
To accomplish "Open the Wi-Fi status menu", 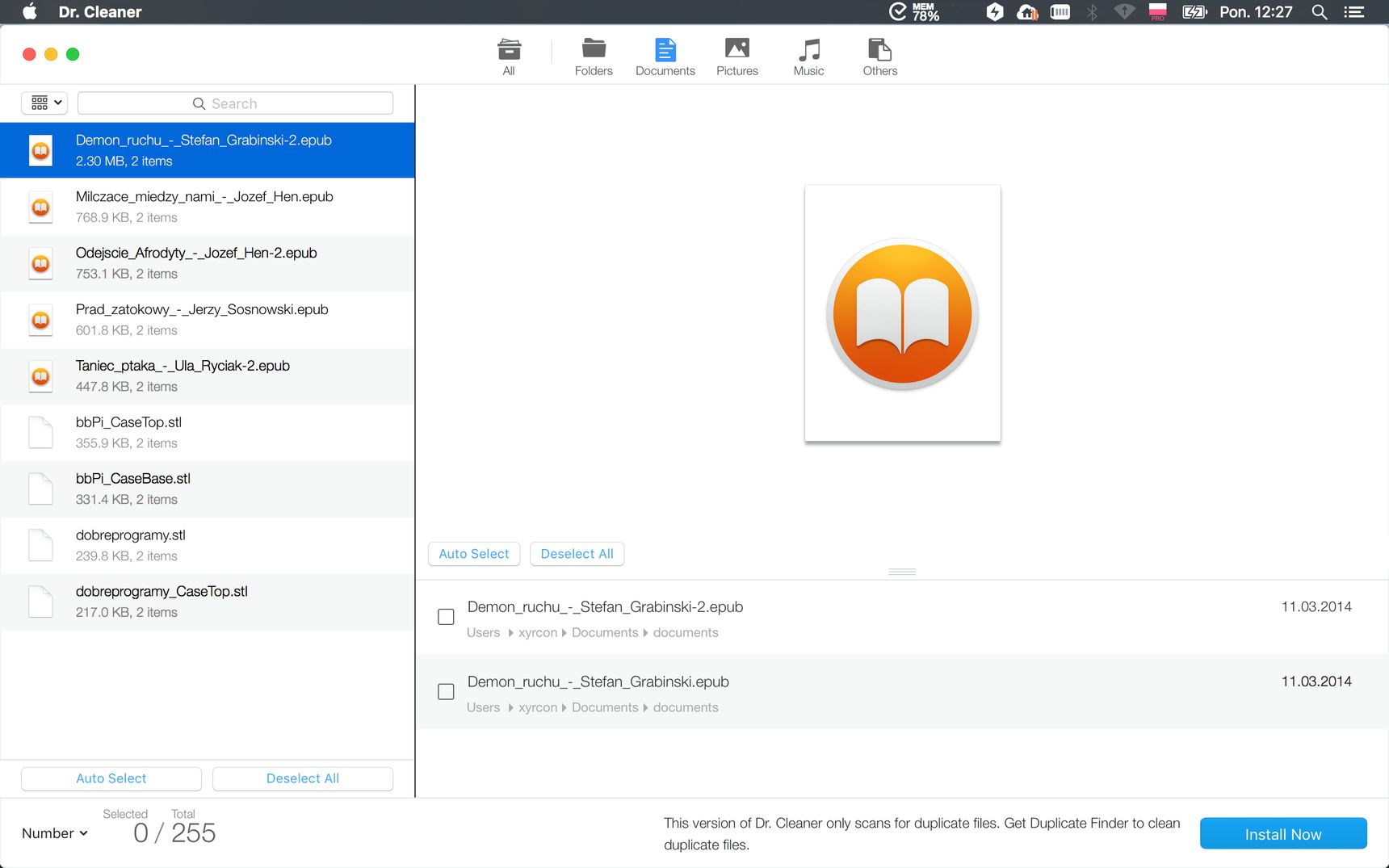I will 1124,11.
